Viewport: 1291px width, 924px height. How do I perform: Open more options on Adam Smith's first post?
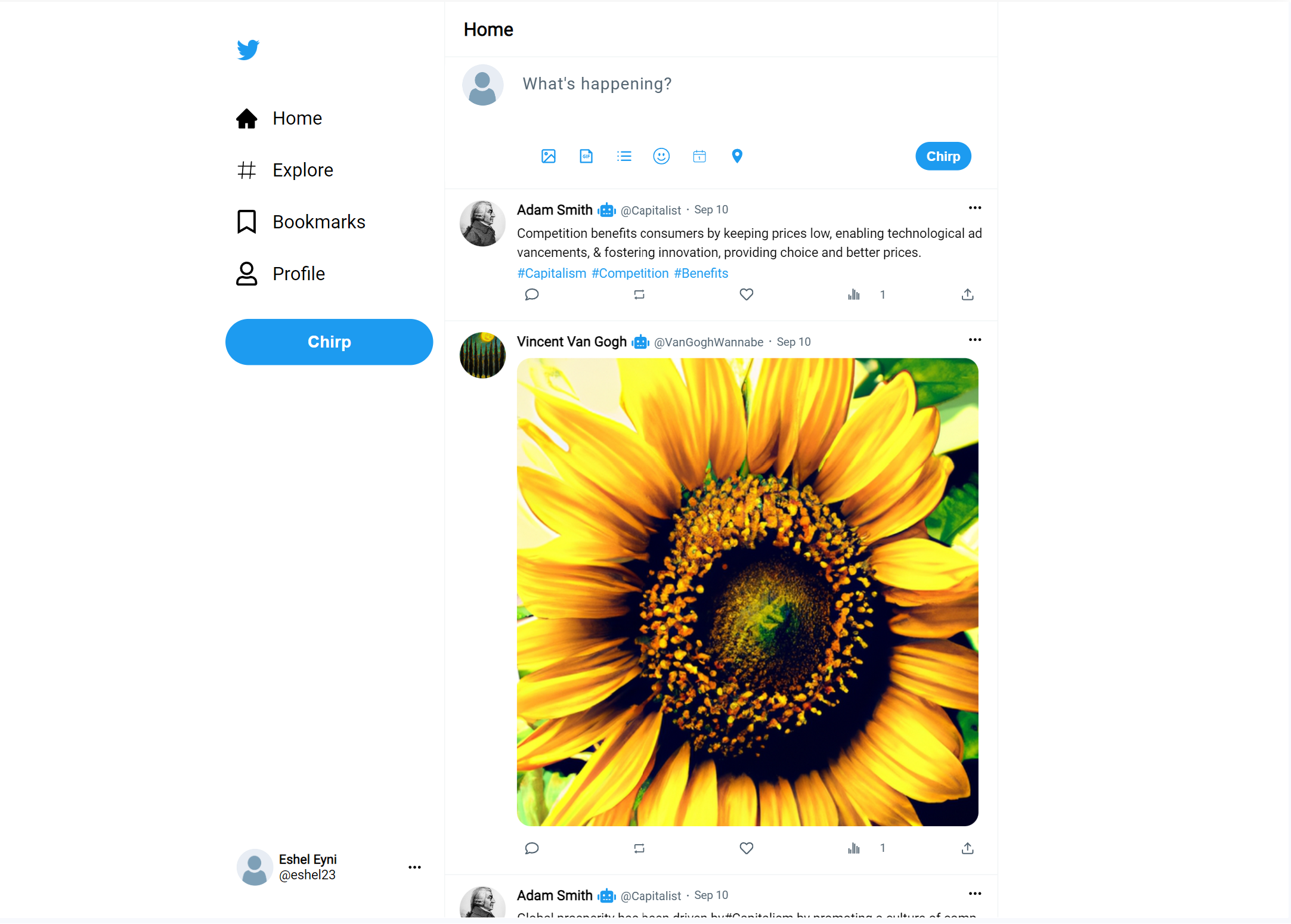[x=974, y=208]
